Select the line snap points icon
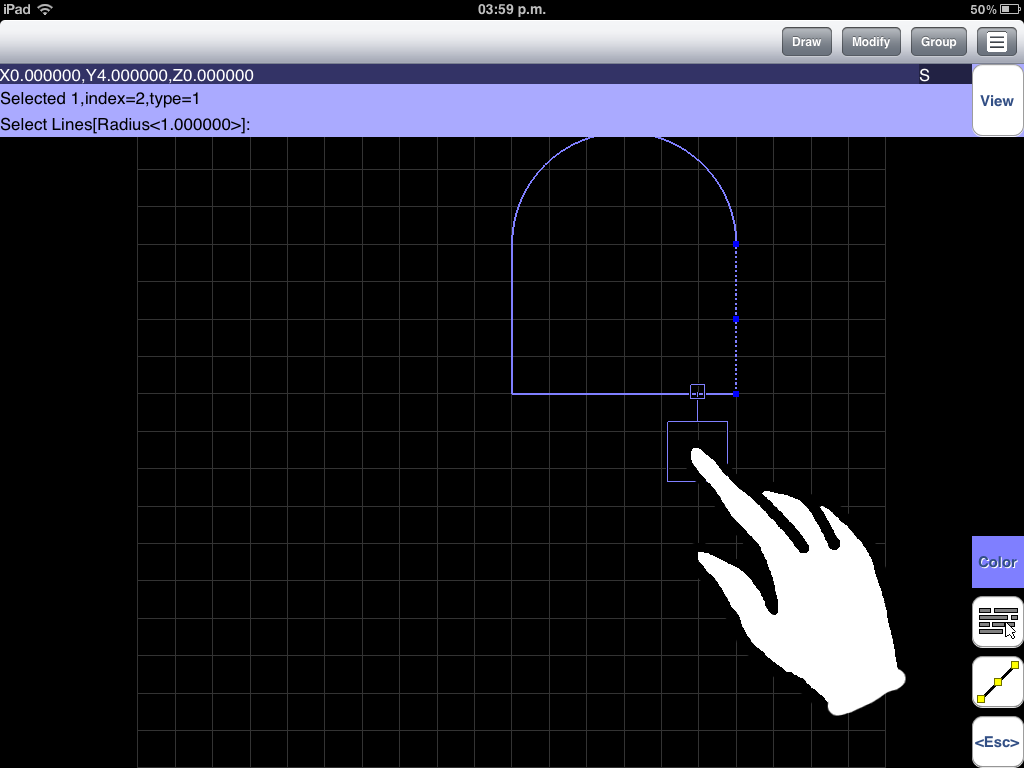Image resolution: width=1024 pixels, height=768 pixels. pos(997,682)
